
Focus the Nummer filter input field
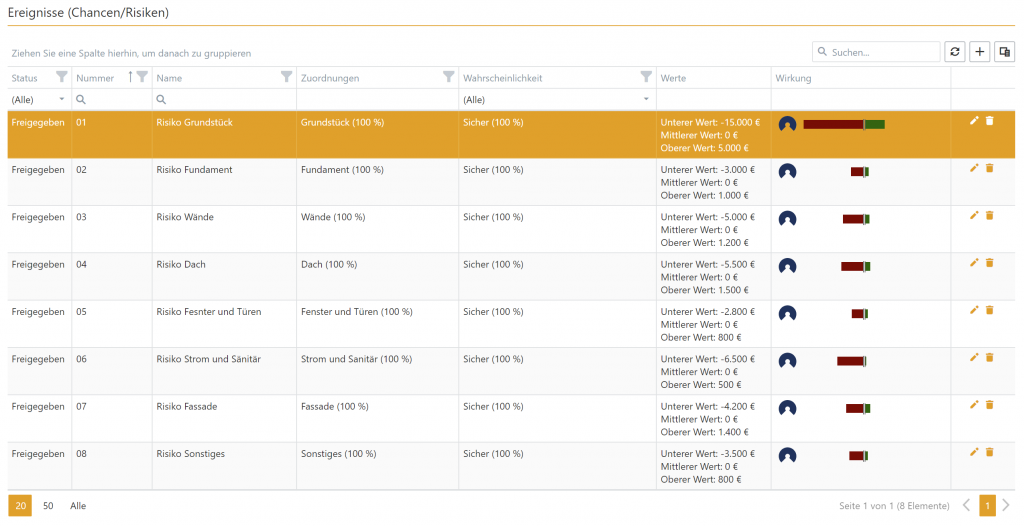pos(112,99)
